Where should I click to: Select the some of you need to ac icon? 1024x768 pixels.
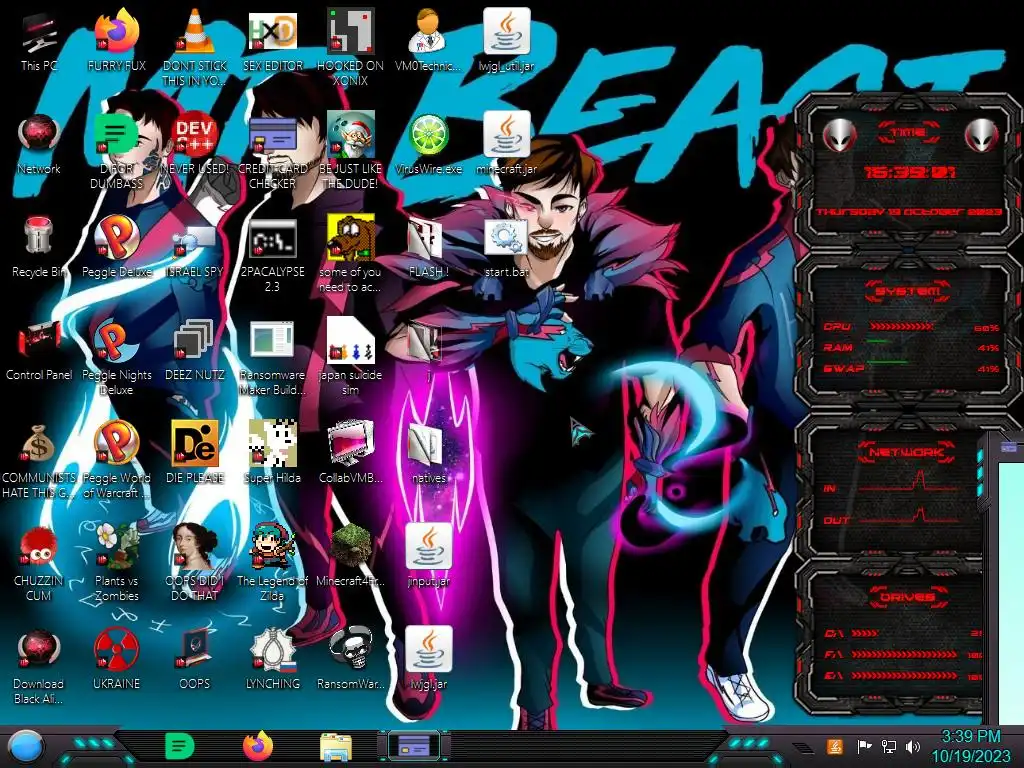(x=350, y=238)
